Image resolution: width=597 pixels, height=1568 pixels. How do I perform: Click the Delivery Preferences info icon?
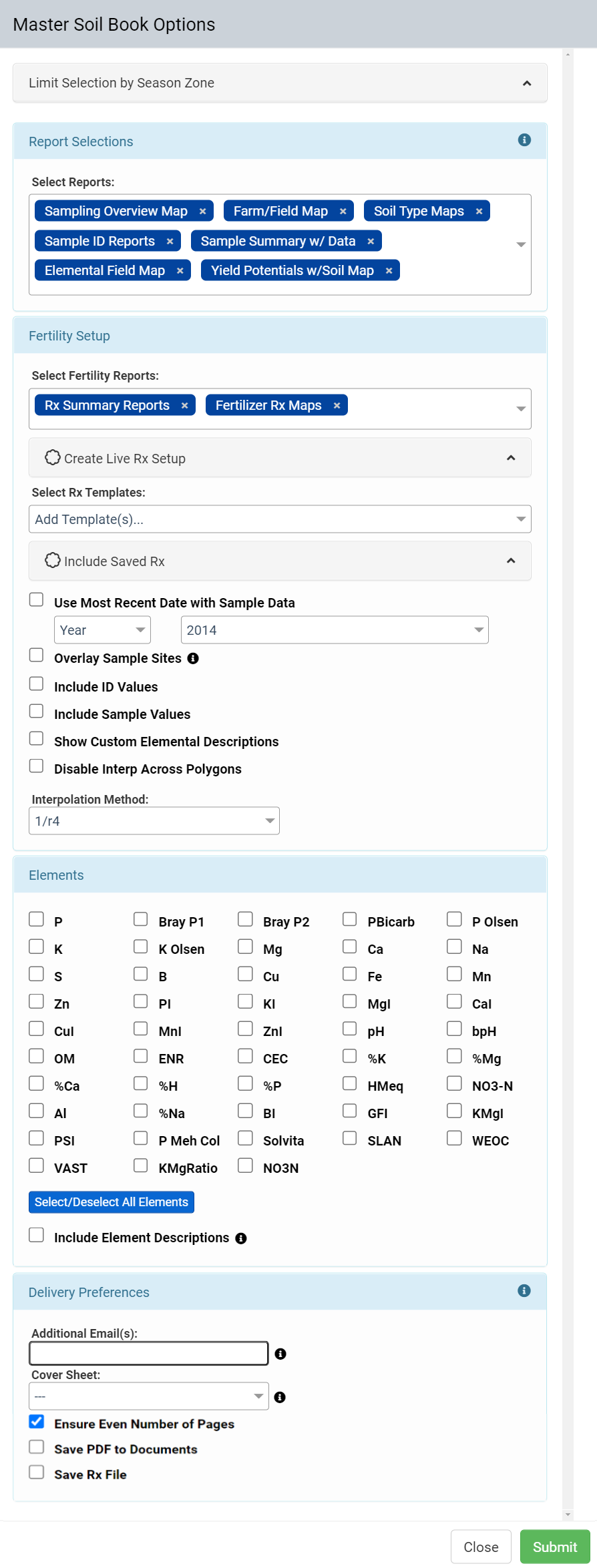(524, 1290)
